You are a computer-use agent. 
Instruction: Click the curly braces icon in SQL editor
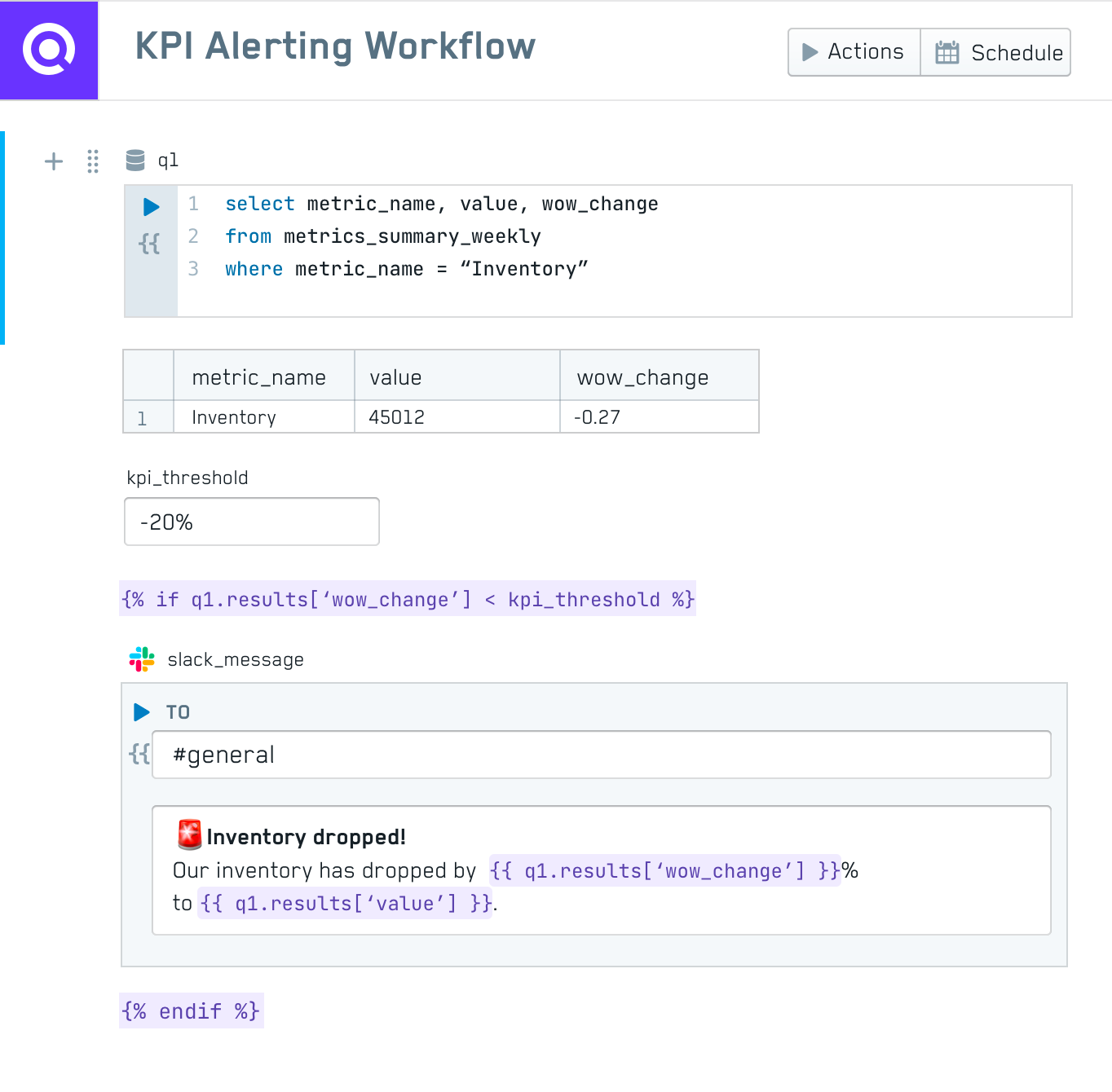[x=149, y=244]
